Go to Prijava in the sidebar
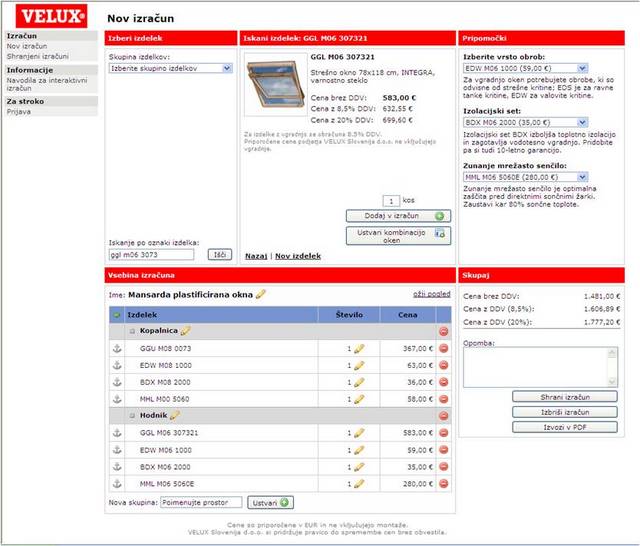The image size is (640, 546). tap(20, 112)
